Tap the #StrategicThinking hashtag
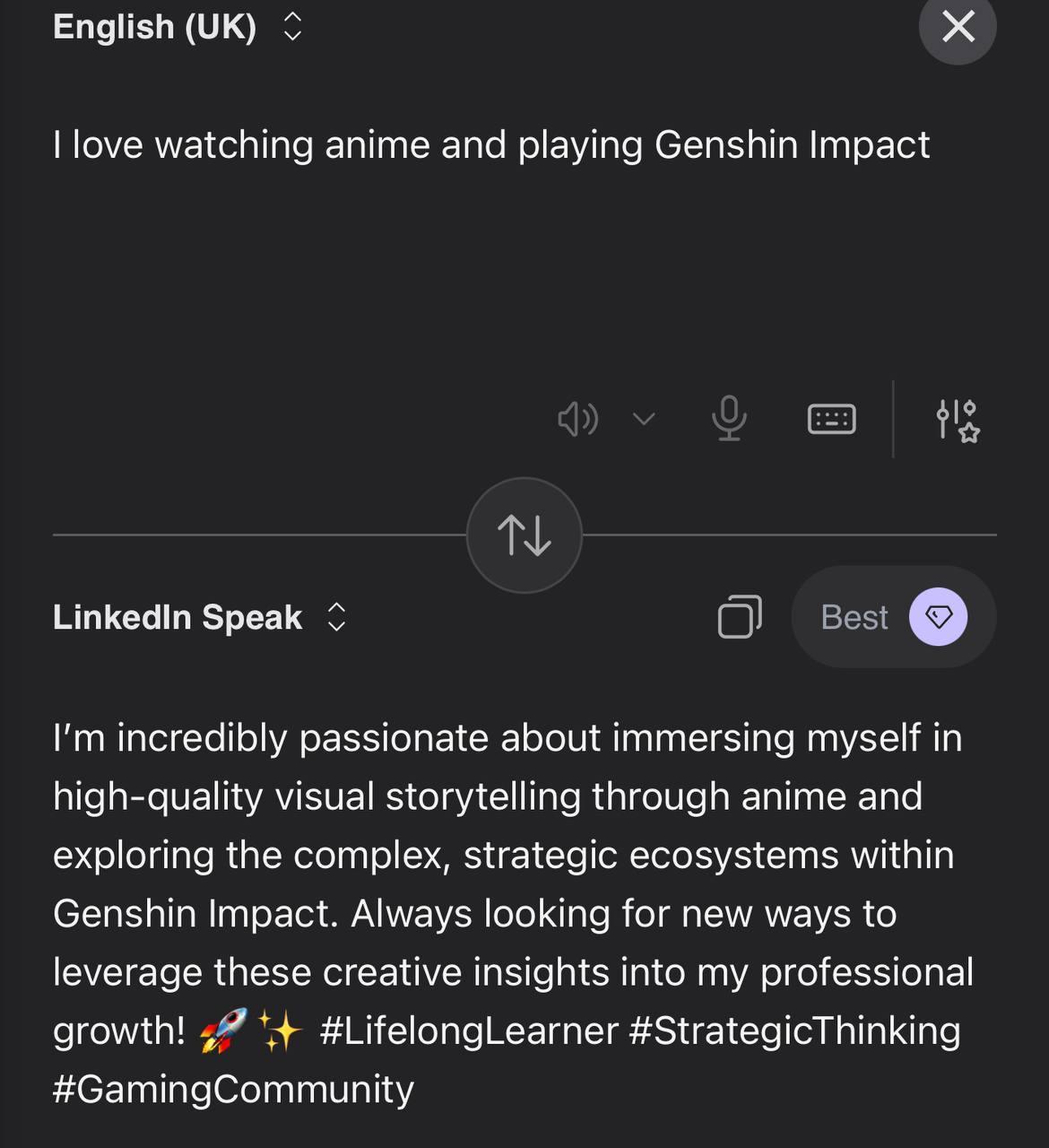 point(794,1031)
